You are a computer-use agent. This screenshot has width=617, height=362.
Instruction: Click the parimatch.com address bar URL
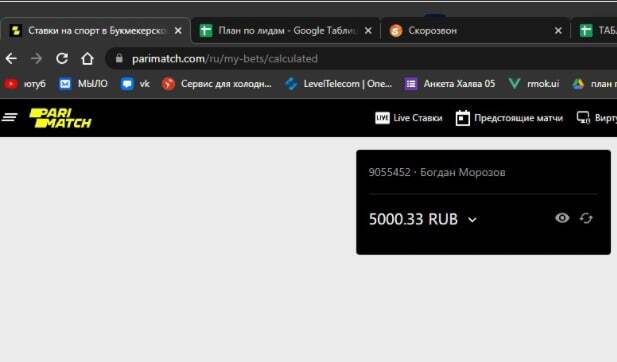(225, 59)
